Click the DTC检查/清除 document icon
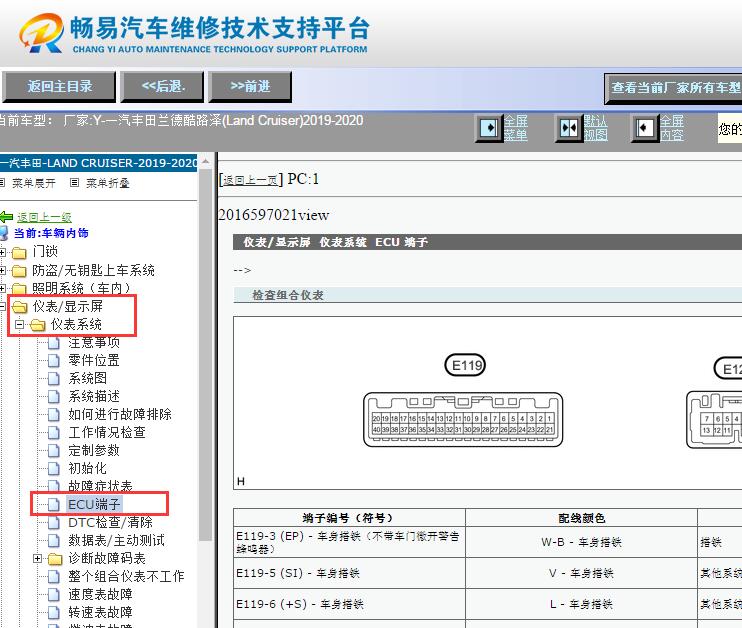This screenshot has width=742, height=628. [54, 522]
